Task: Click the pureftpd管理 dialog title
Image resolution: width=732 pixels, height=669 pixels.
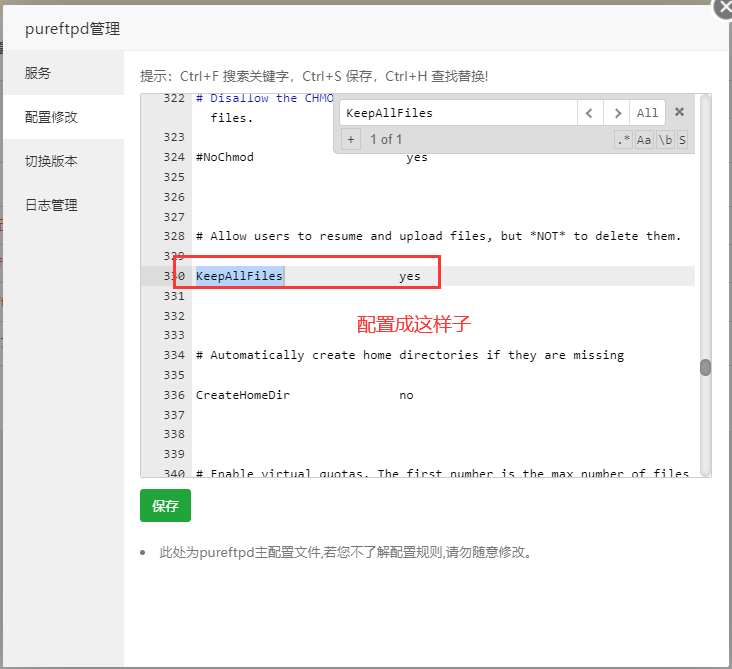Action: 72,28
